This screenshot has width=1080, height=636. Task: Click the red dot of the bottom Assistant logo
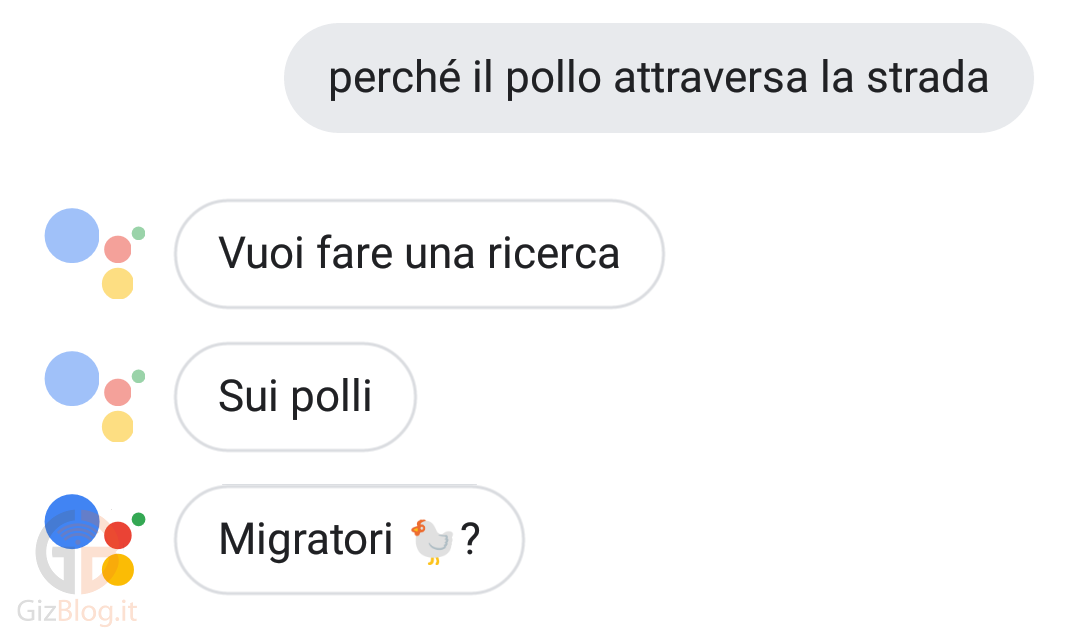pyautogui.click(x=118, y=535)
